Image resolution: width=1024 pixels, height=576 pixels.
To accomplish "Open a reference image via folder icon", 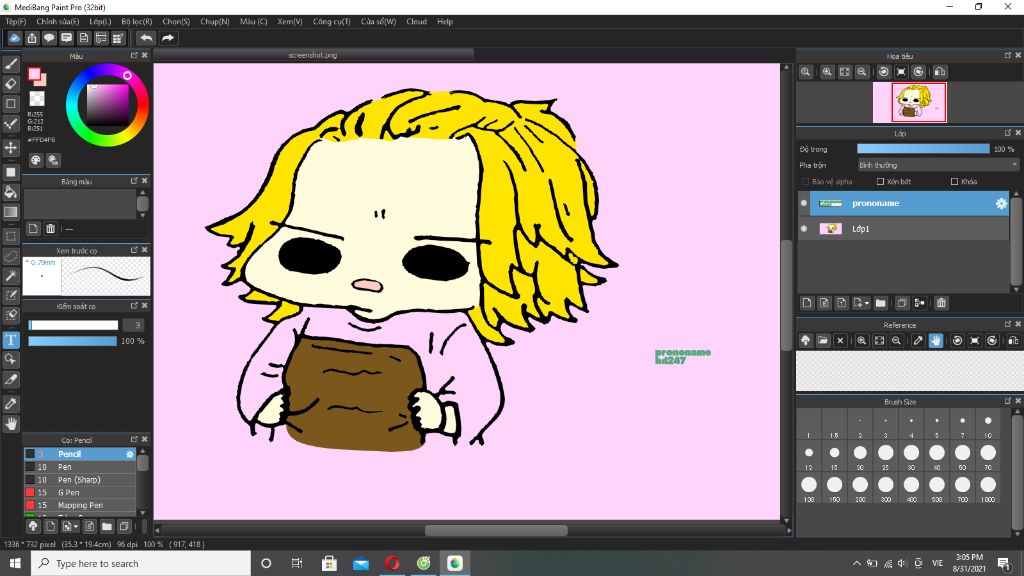I will (x=823, y=340).
